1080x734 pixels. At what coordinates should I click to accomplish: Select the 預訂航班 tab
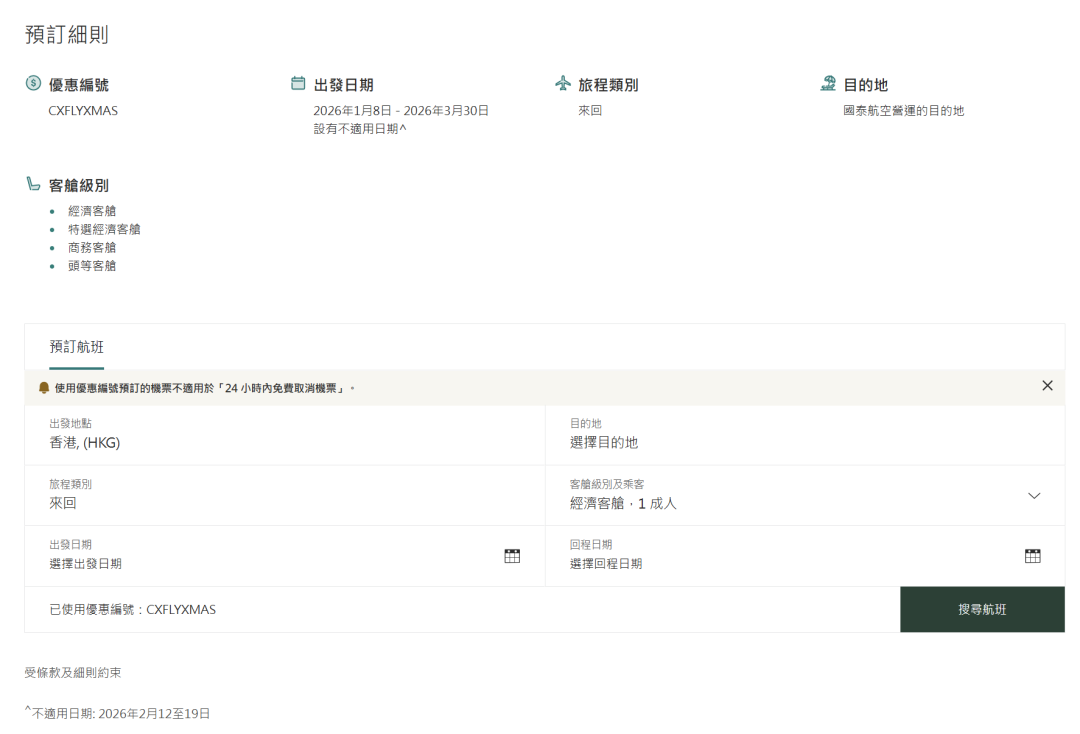coord(77,347)
